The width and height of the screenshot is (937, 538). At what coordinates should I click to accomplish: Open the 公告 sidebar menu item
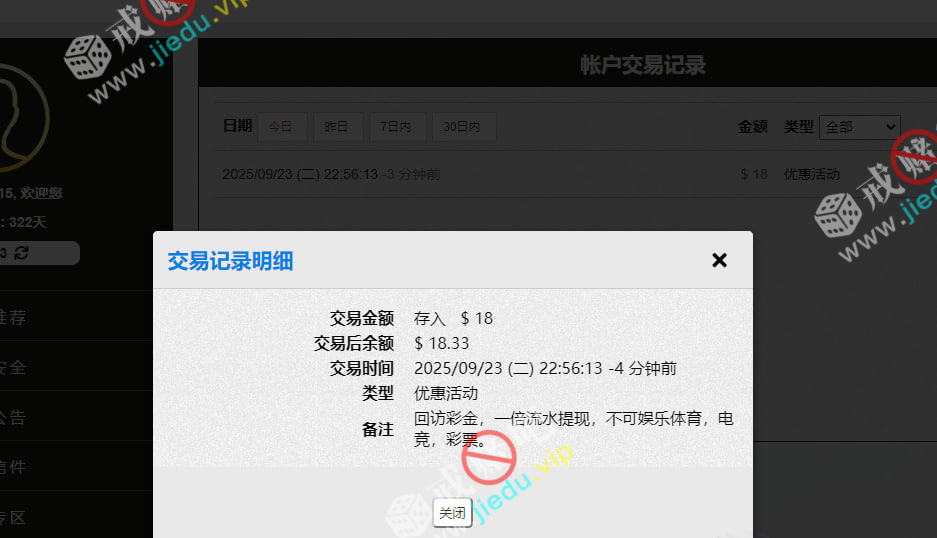coord(13,417)
